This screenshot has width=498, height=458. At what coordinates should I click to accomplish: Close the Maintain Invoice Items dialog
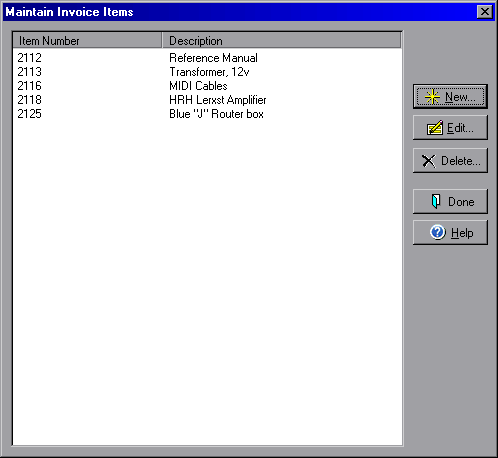click(485, 12)
